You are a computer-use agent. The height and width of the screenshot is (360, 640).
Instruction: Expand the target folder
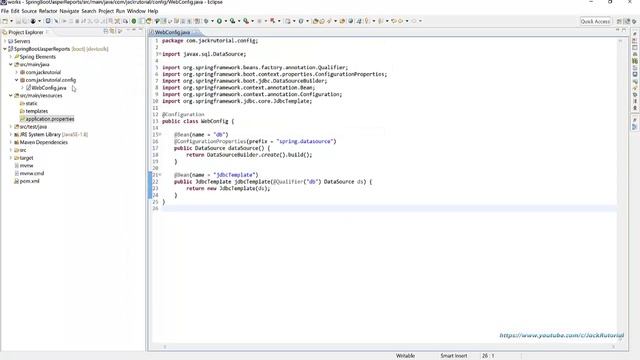[11, 158]
